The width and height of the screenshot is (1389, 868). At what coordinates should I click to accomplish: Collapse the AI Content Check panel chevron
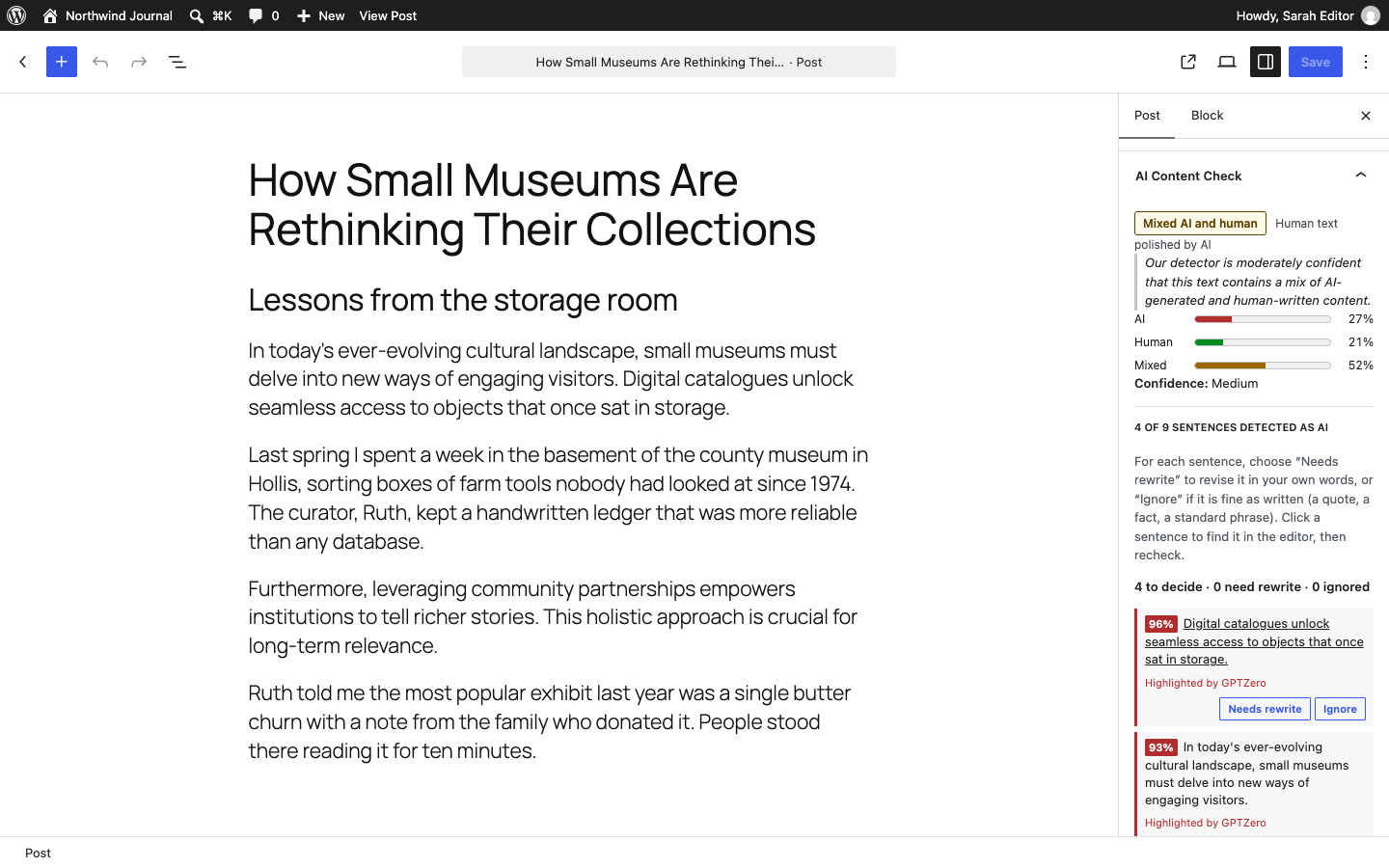1361,176
